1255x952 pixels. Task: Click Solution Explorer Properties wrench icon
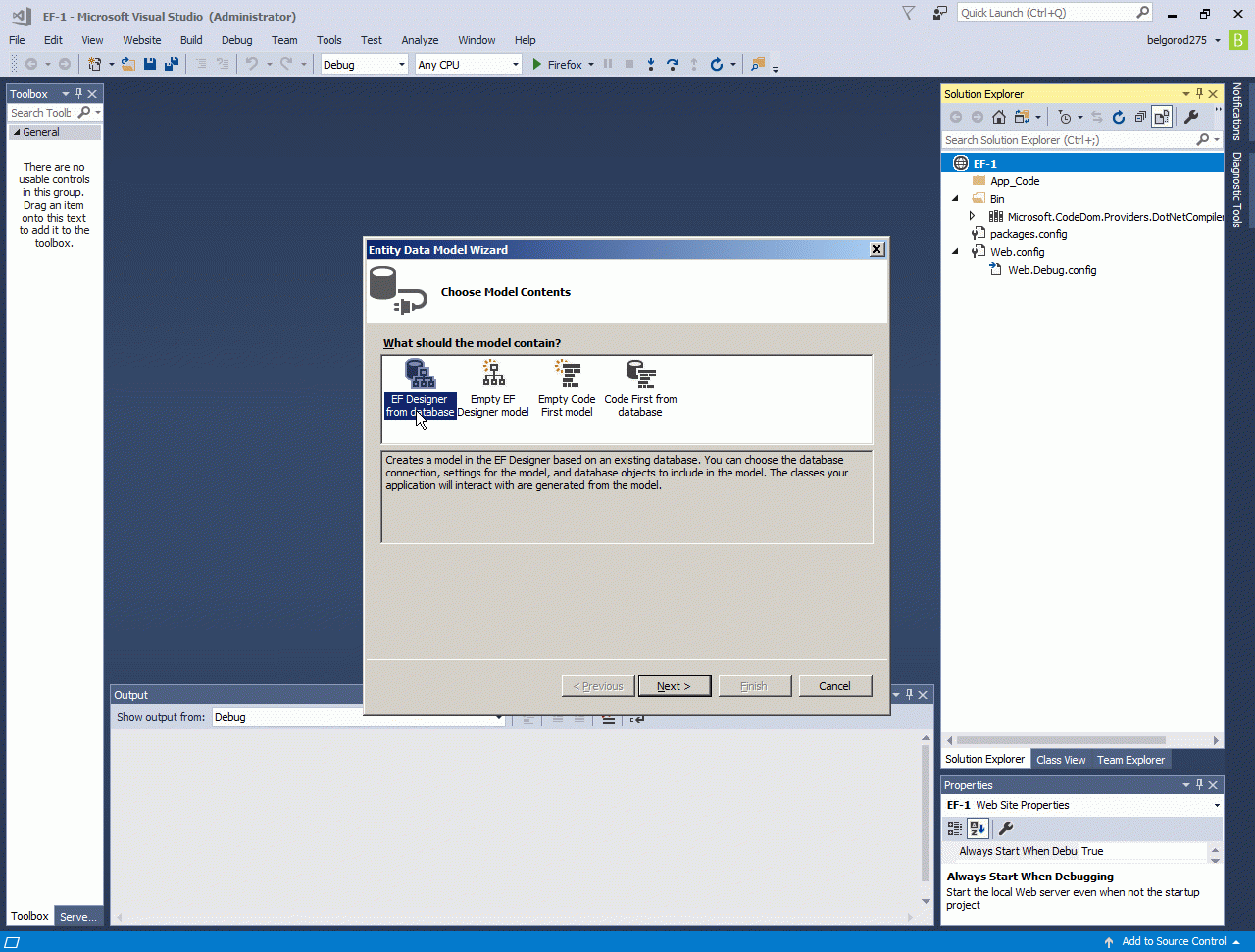point(1191,117)
